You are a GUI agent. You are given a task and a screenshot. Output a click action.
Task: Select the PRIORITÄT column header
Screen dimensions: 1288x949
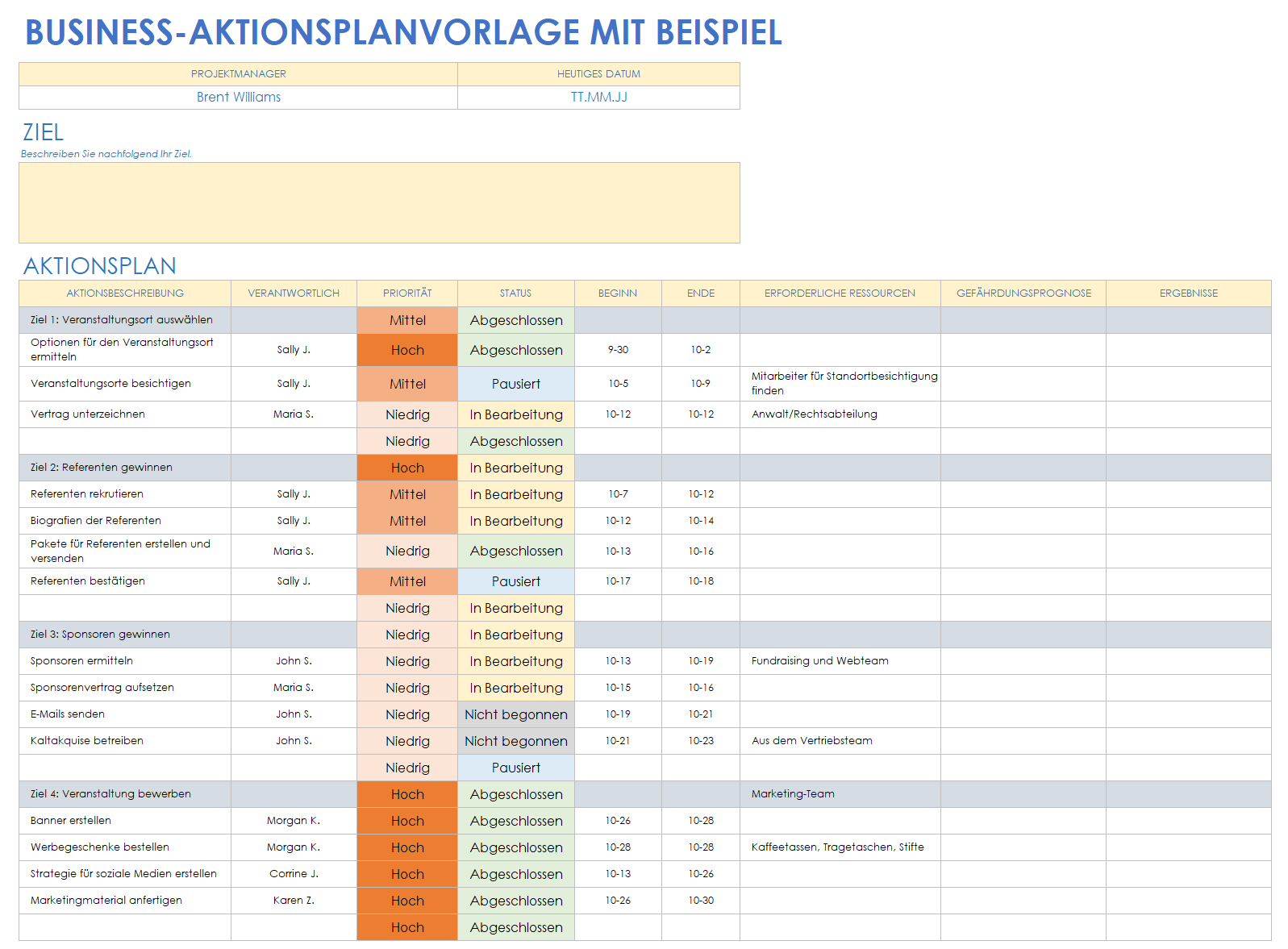tap(407, 293)
